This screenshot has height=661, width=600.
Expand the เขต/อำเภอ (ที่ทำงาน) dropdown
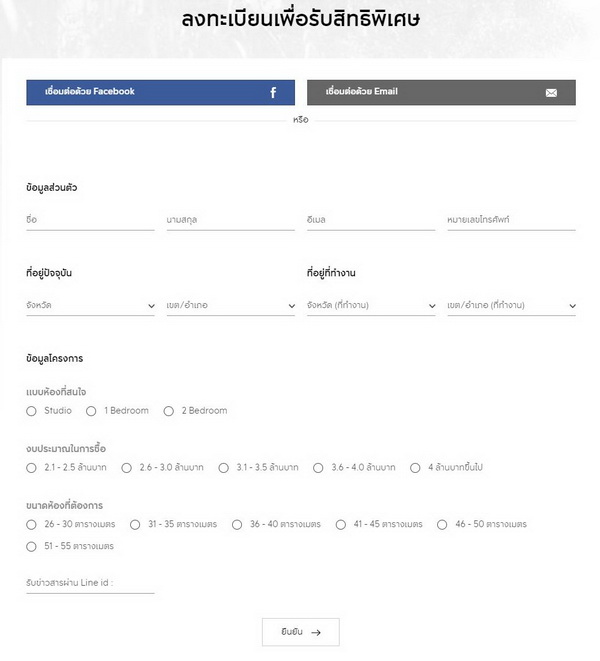click(511, 305)
